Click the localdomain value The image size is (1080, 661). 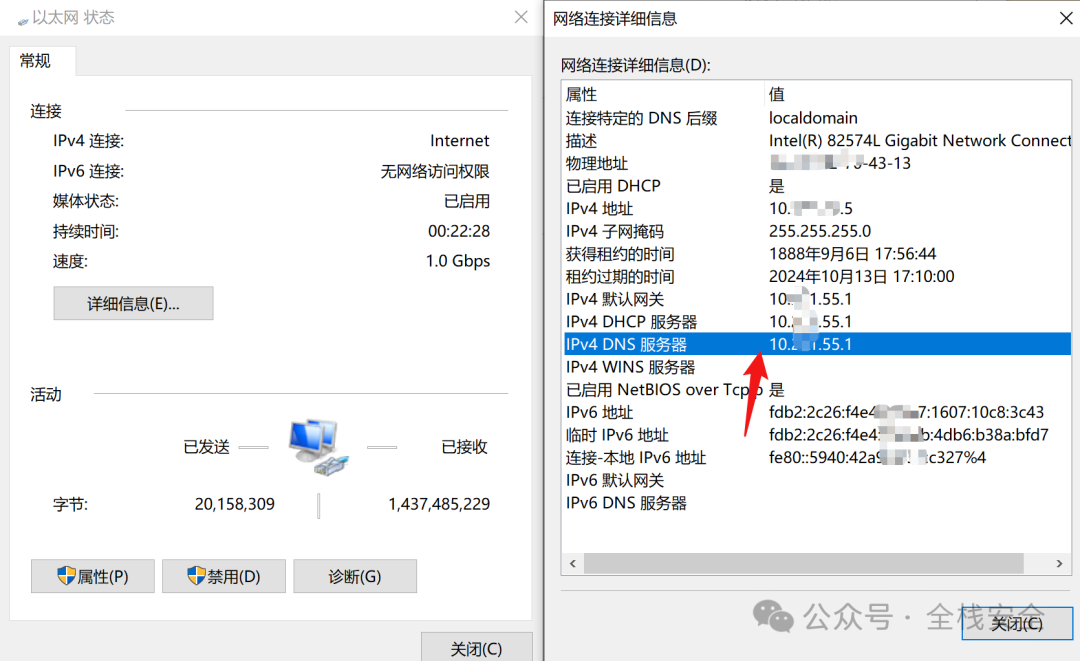tap(813, 118)
